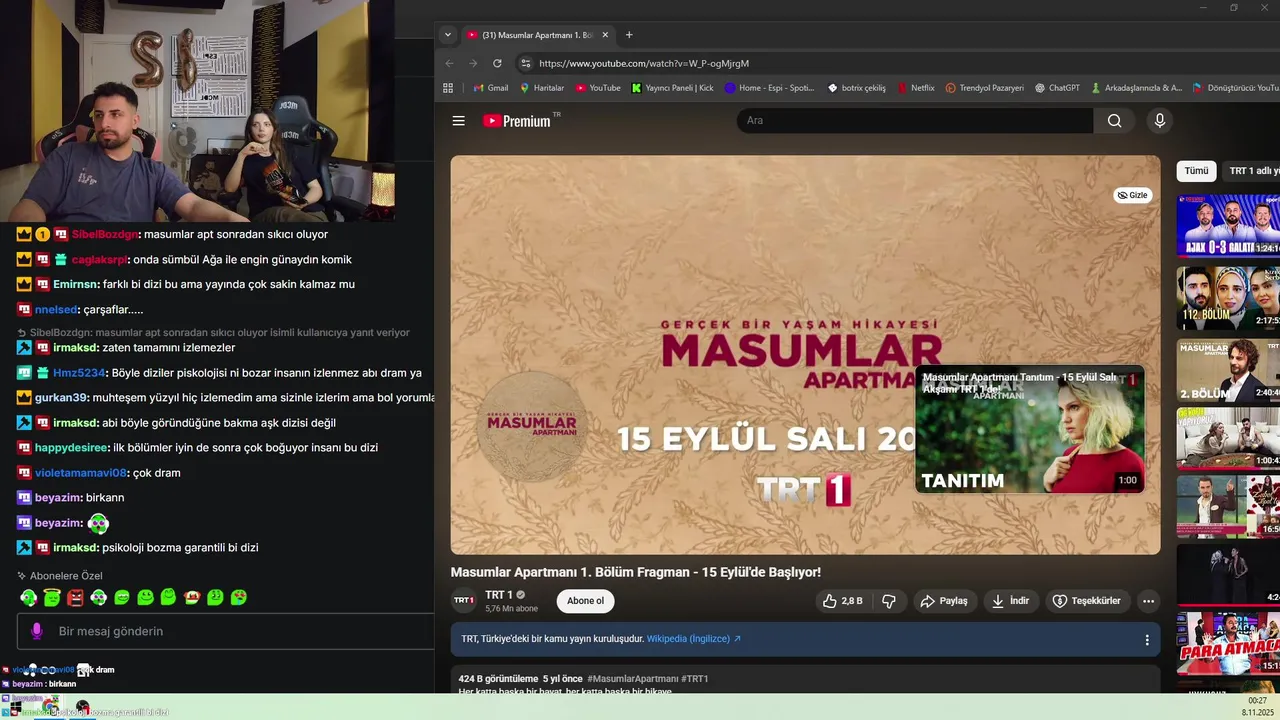Open the 112. Bölüm sidebar video

pos(1228,298)
